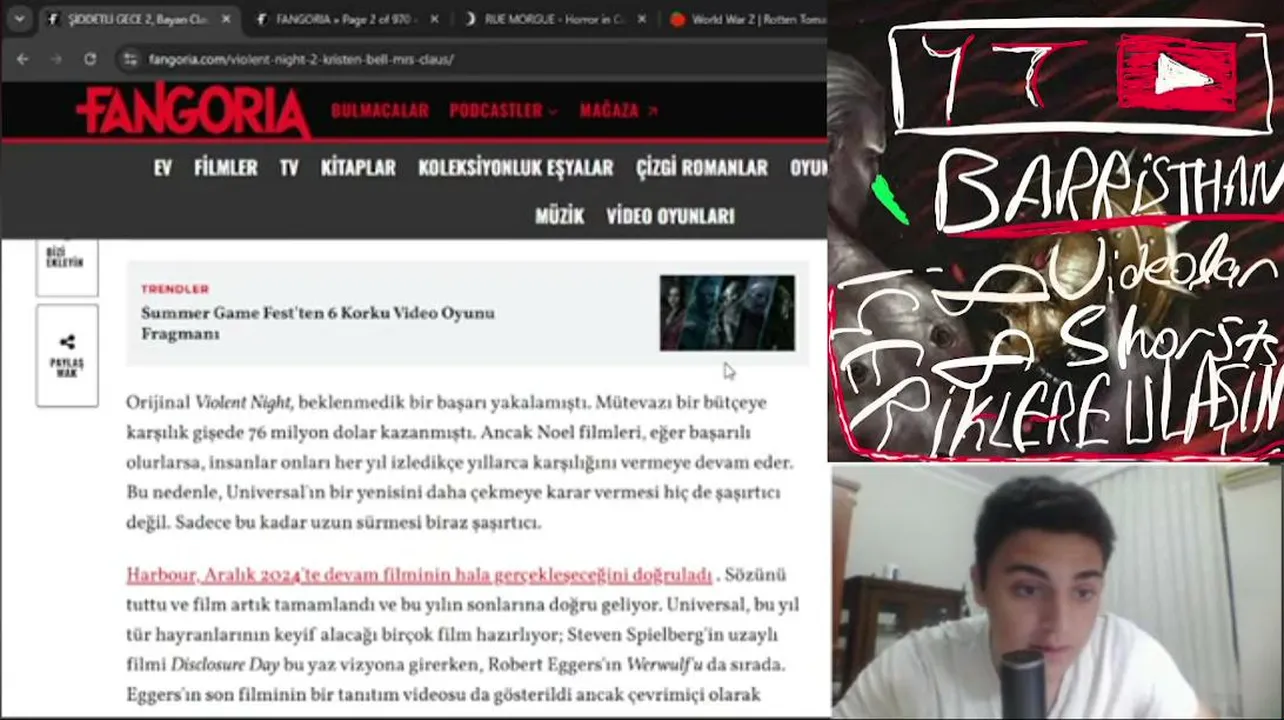1284x720 pixels.
Task: Open the TV navigation item
Action: 289,168
